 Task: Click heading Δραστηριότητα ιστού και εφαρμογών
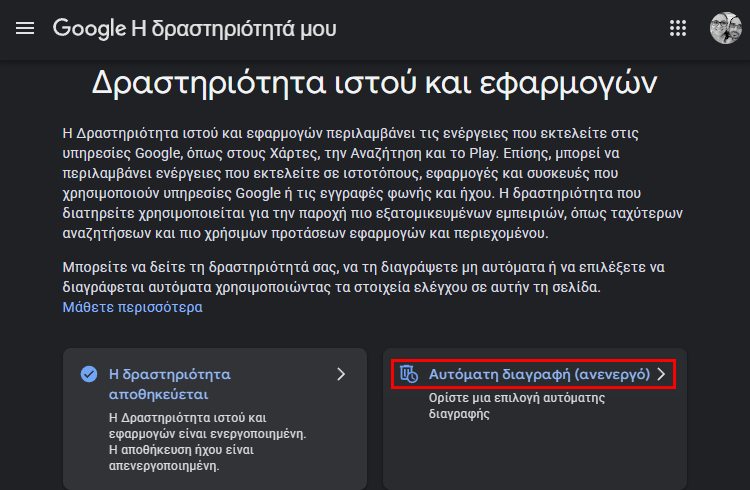coord(375,83)
